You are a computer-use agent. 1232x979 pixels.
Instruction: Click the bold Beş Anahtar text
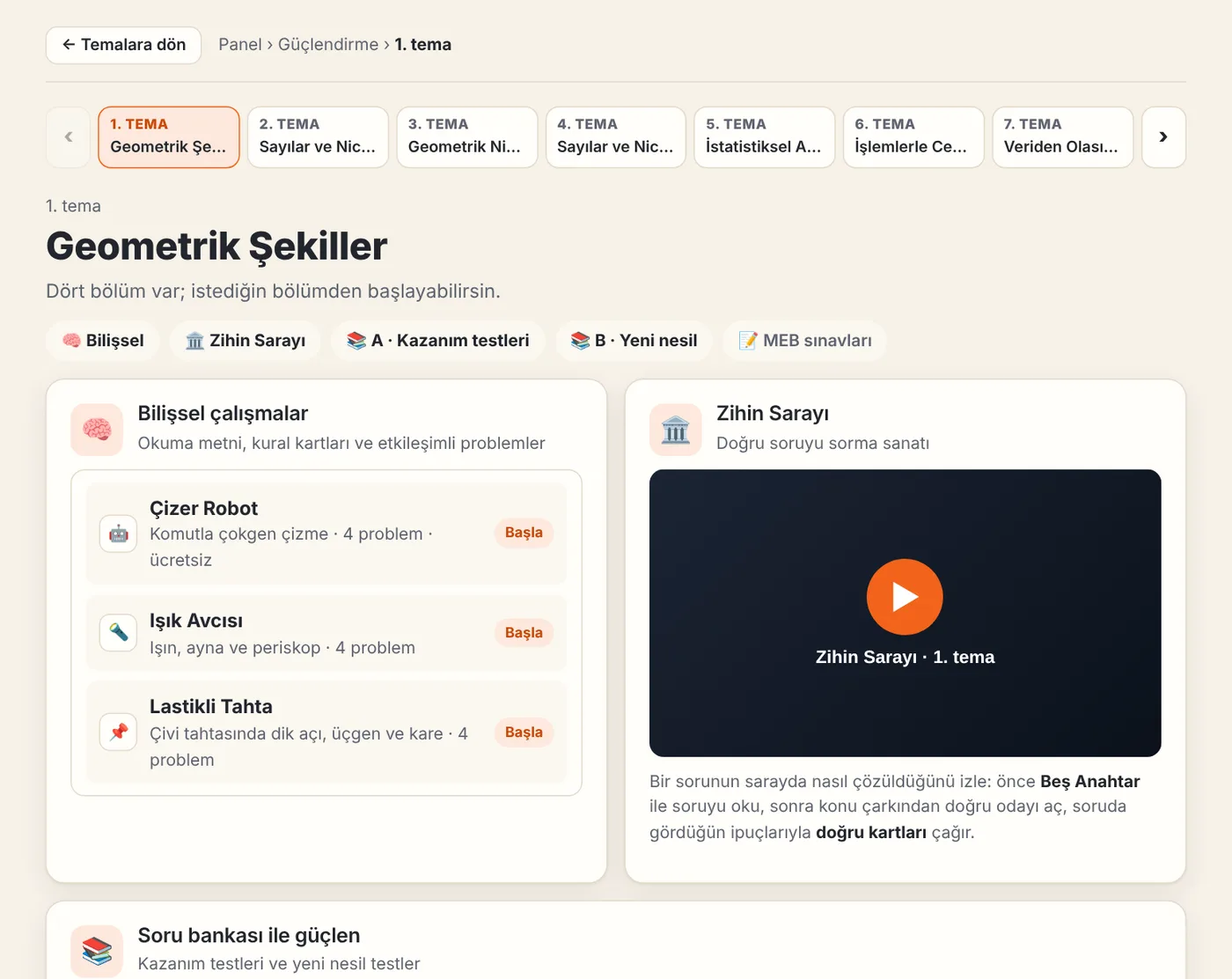click(1089, 782)
